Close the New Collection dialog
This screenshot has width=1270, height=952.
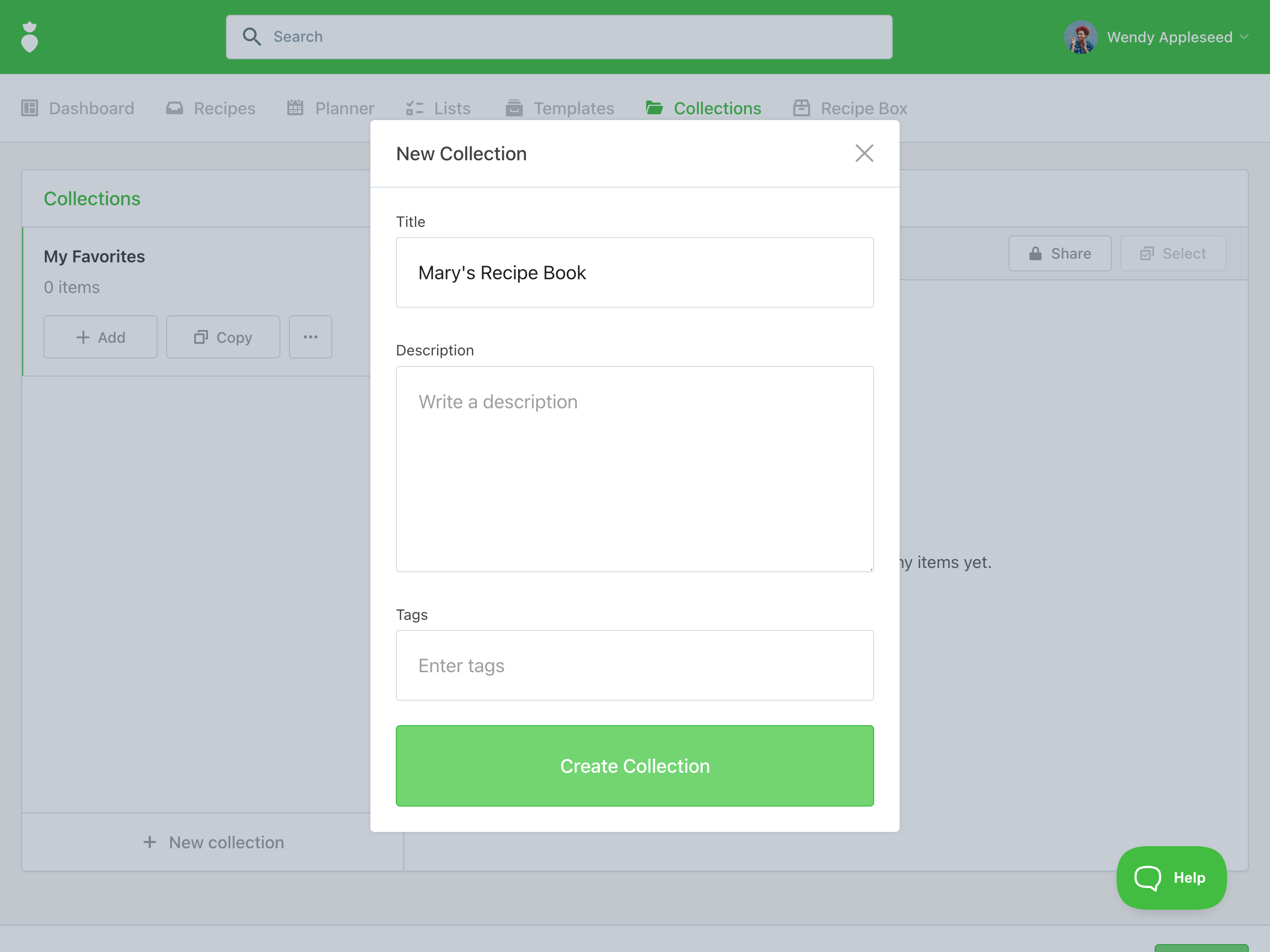[x=864, y=153]
